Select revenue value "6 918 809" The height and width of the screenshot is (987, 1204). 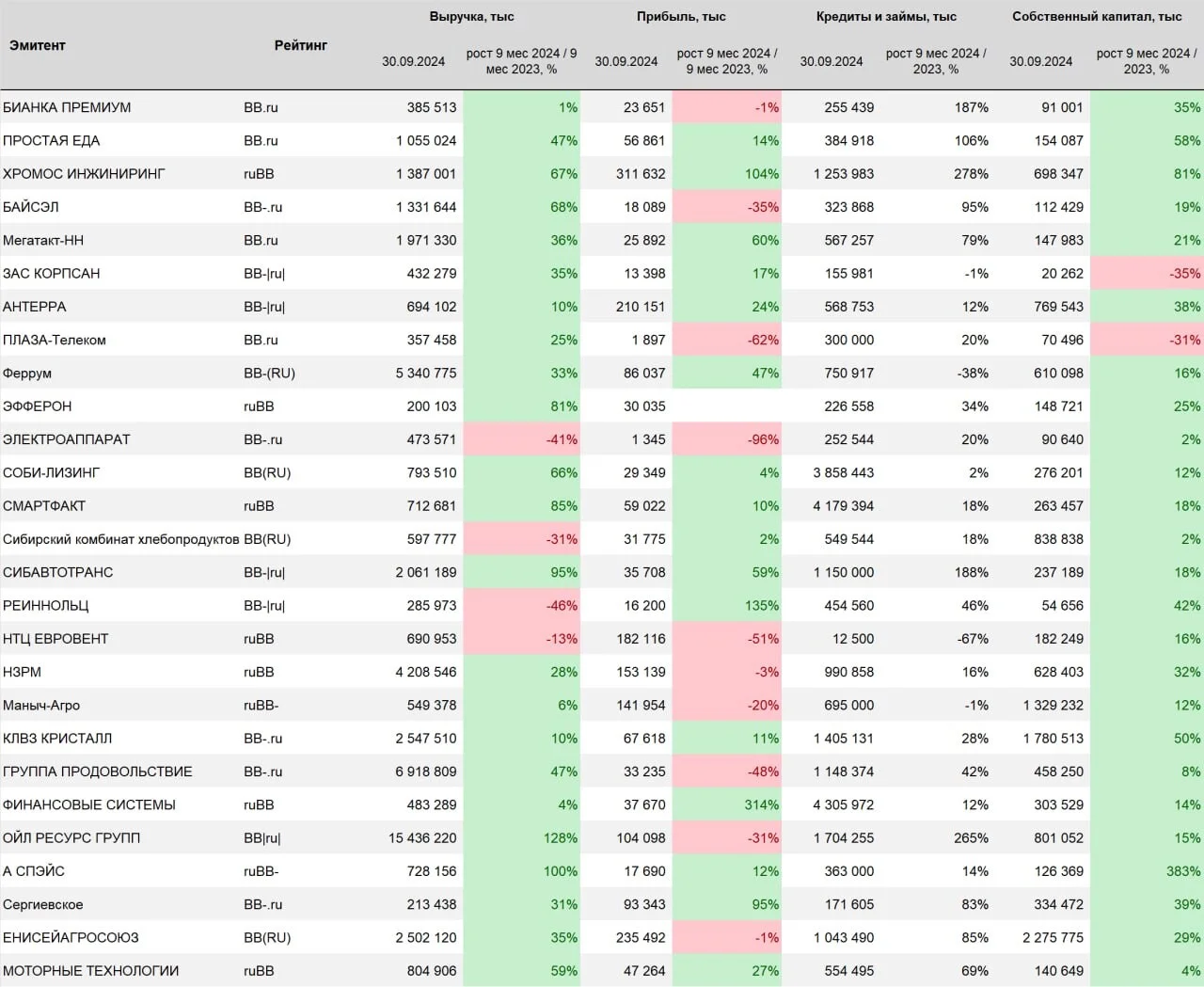[426, 772]
